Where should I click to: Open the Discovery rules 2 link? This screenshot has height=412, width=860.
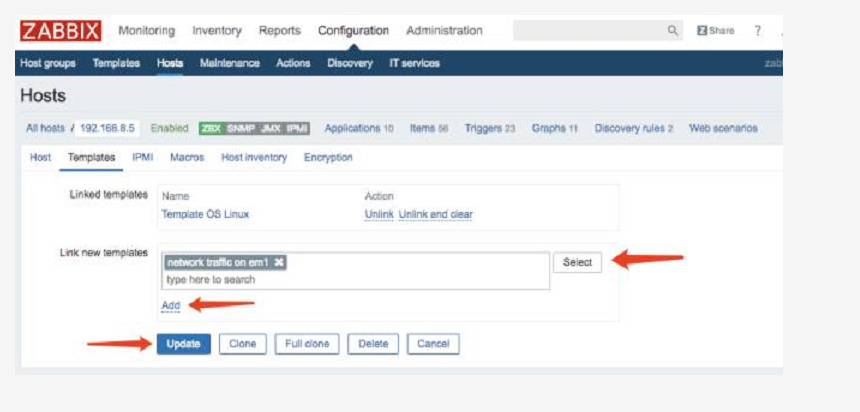(x=633, y=128)
